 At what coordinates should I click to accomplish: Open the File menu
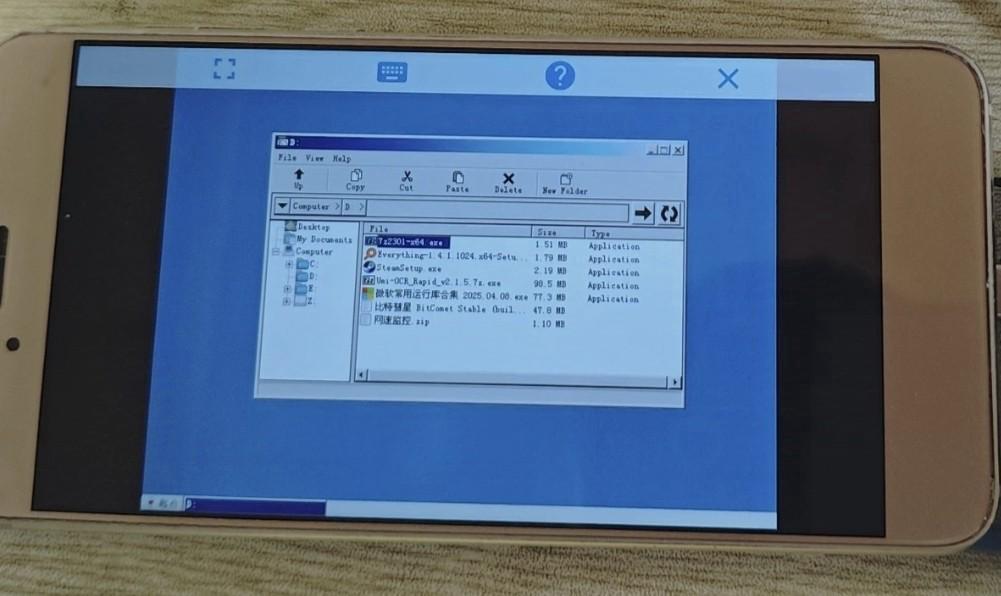(286, 159)
